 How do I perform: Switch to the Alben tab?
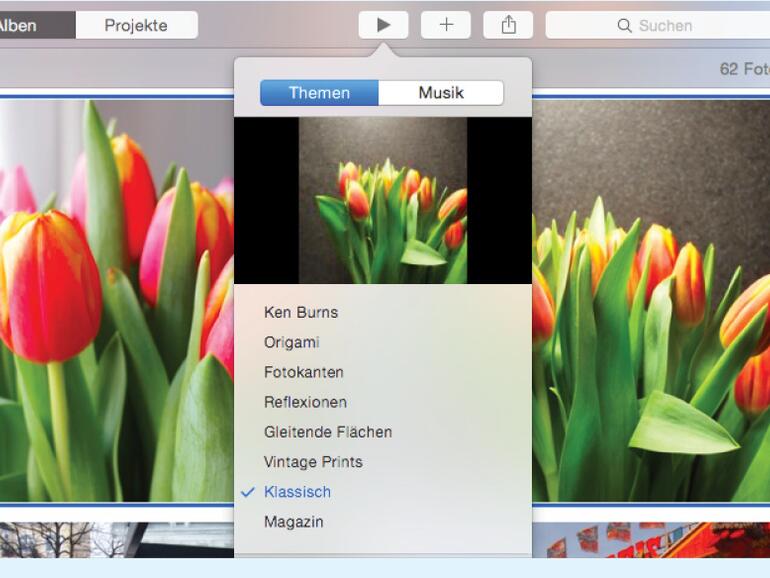36,25
